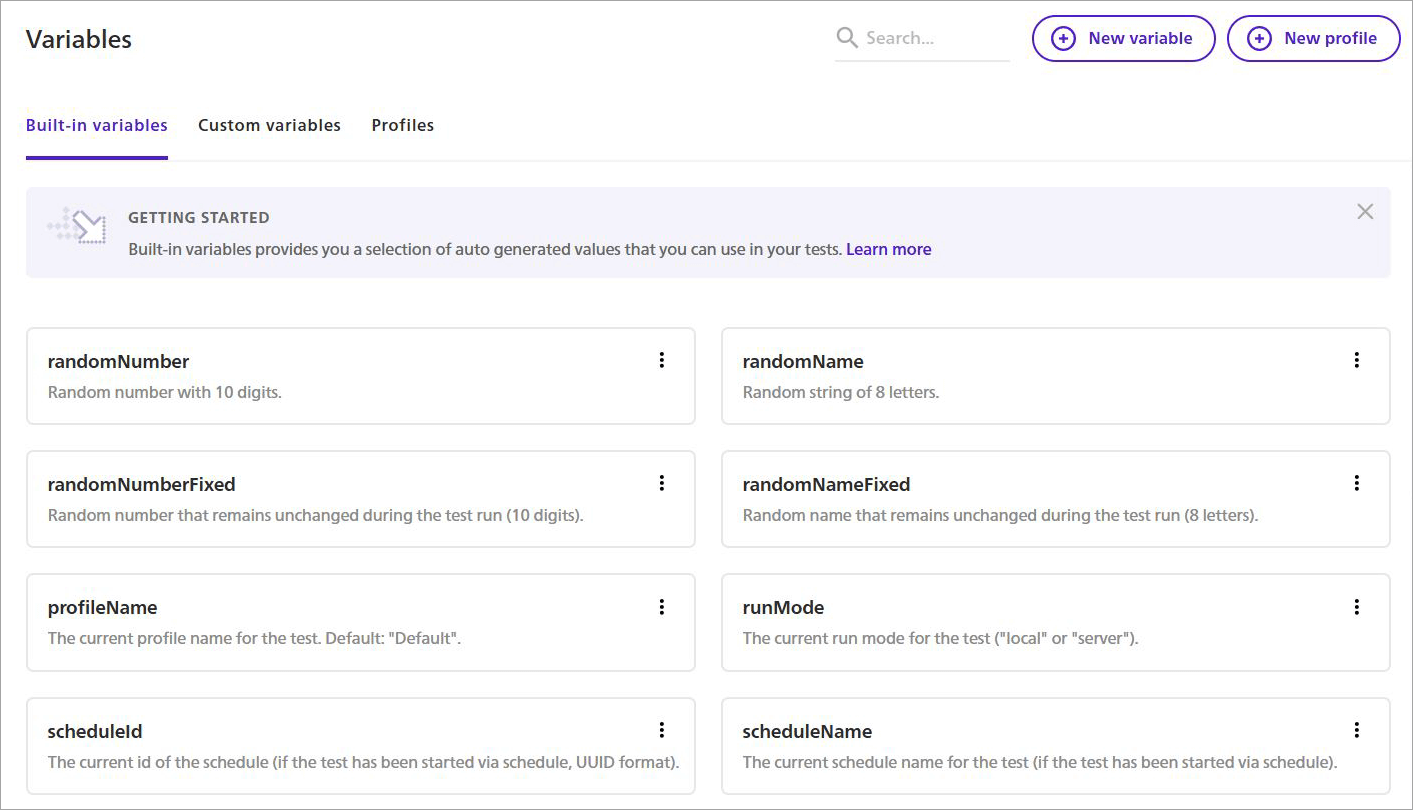Viewport: 1413px width, 810px height.
Task: Open the randomName three-dot options menu
Action: click(1356, 360)
